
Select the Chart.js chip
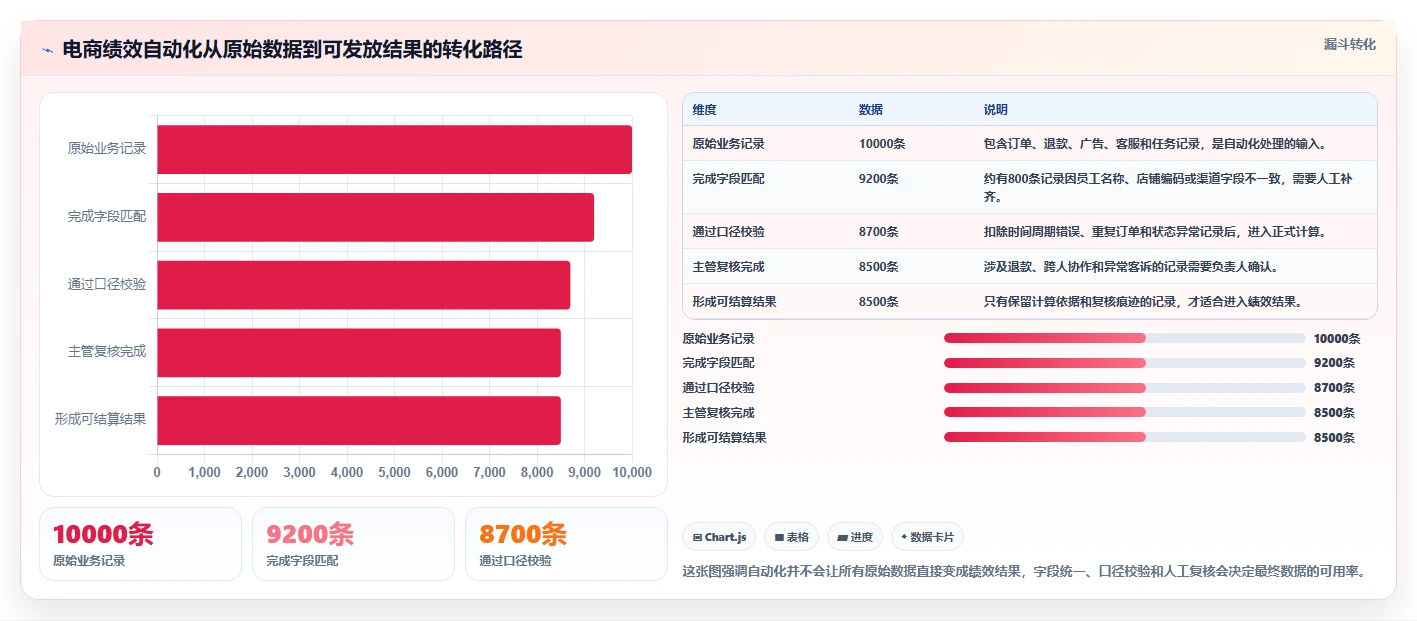[x=720, y=537]
